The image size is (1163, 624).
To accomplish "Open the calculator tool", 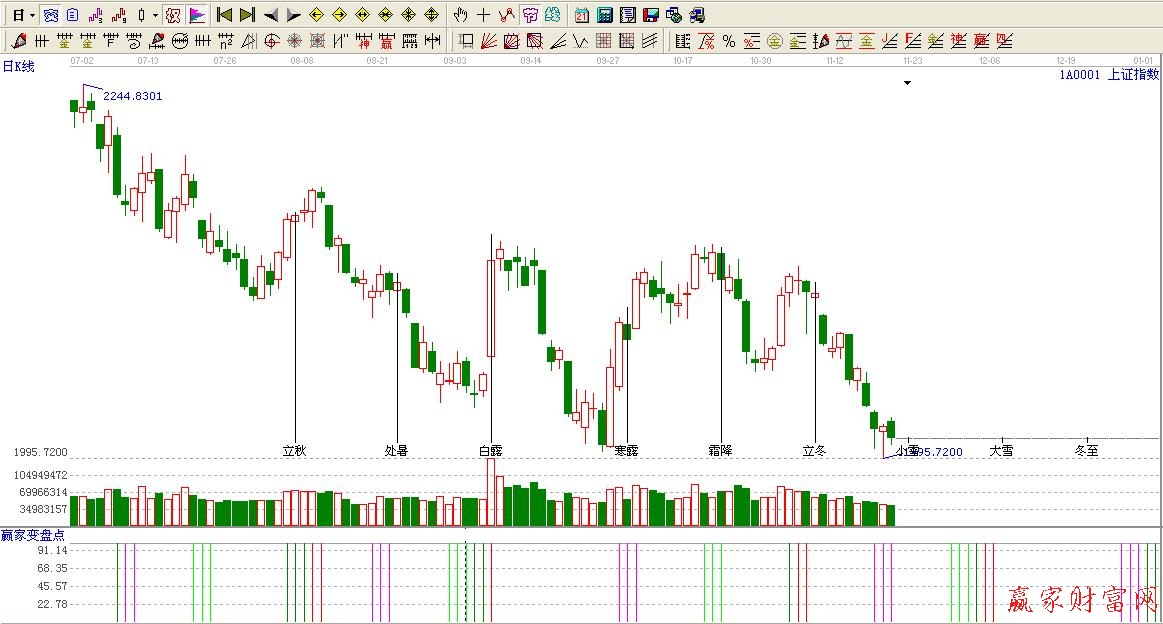I will (605, 15).
